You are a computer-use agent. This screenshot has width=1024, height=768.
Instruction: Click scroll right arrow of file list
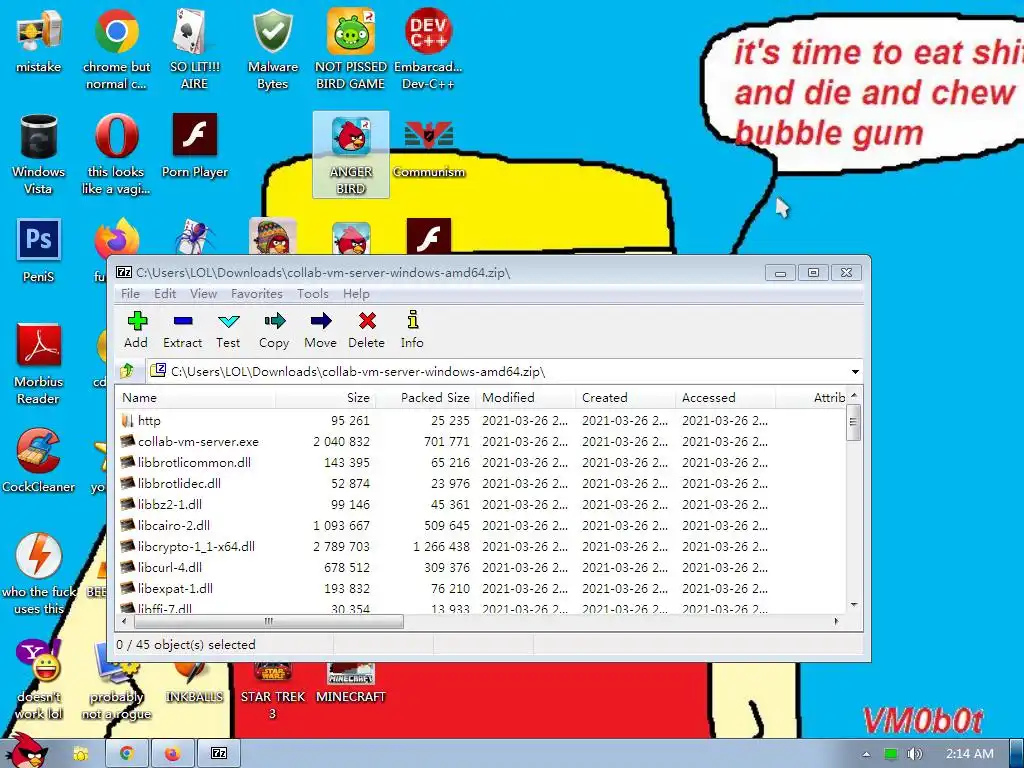(x=837, y=621)
